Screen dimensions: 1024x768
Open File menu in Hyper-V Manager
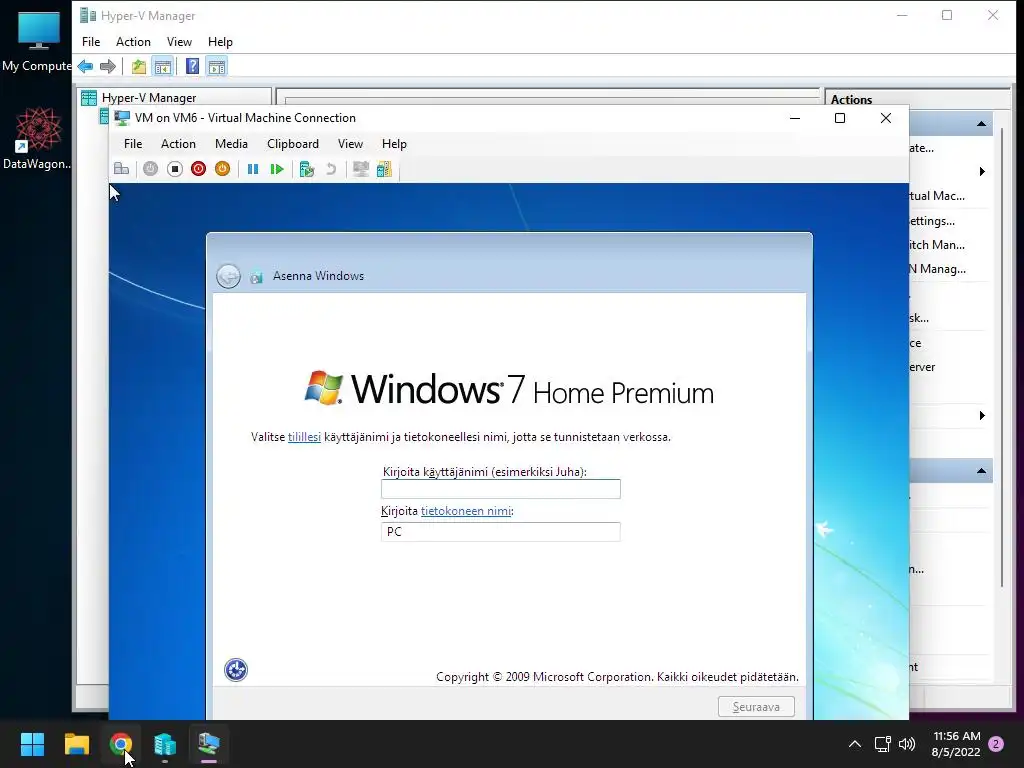[91, 42]
